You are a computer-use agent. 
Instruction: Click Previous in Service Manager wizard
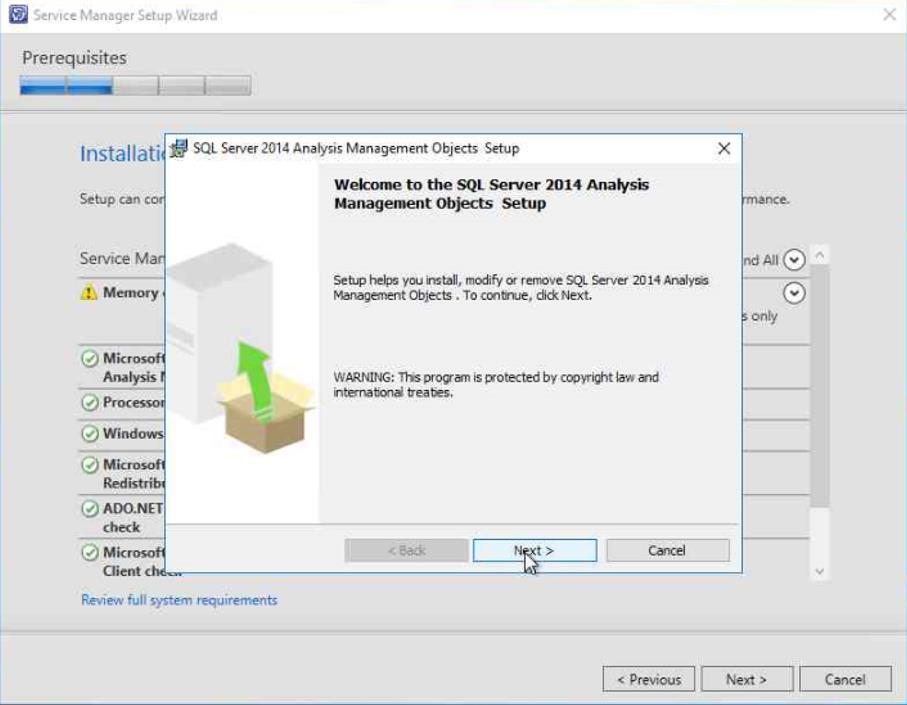(x=648, y=679)
